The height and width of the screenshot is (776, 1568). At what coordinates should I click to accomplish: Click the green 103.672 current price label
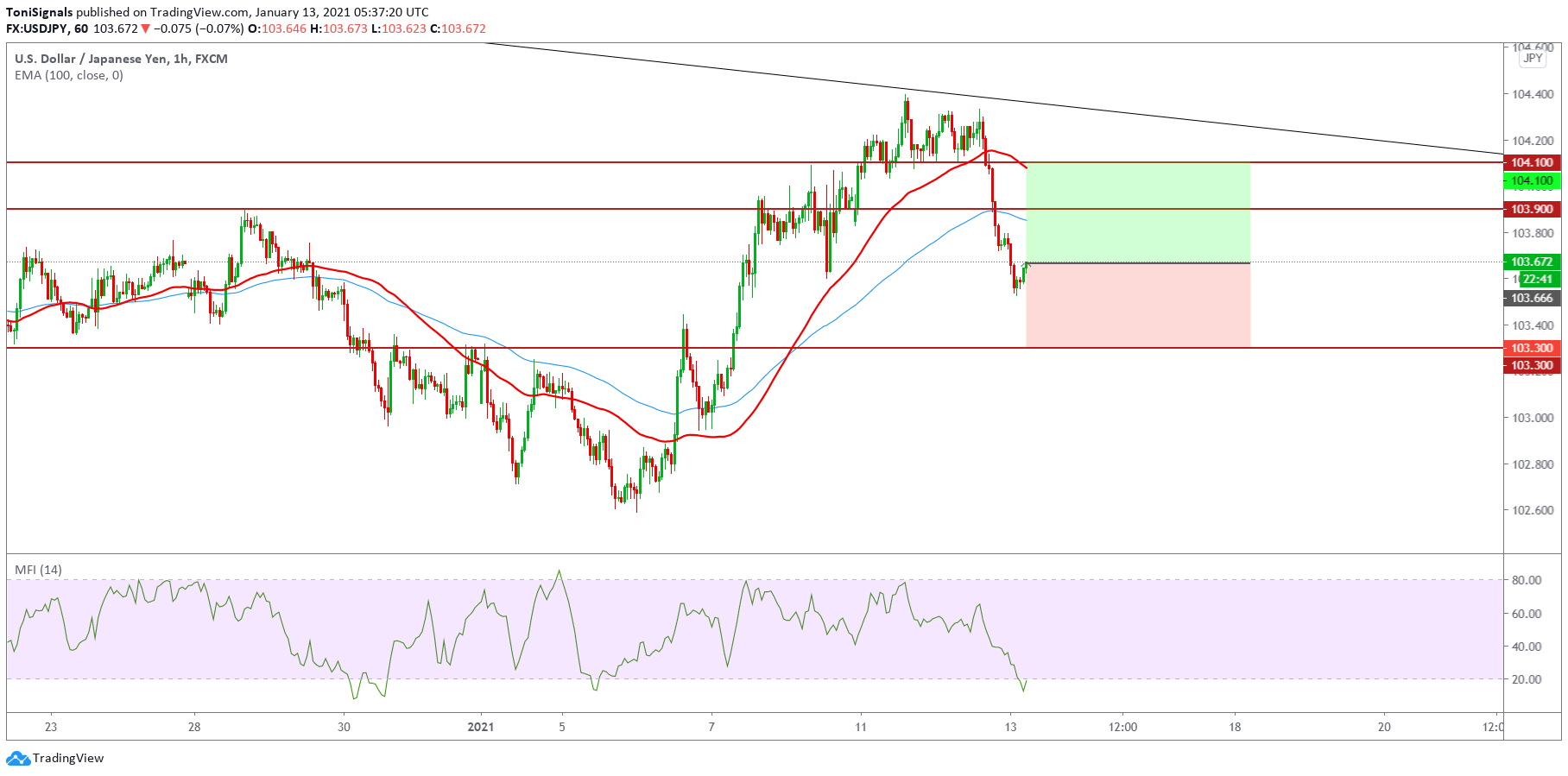coord(1532,262)
